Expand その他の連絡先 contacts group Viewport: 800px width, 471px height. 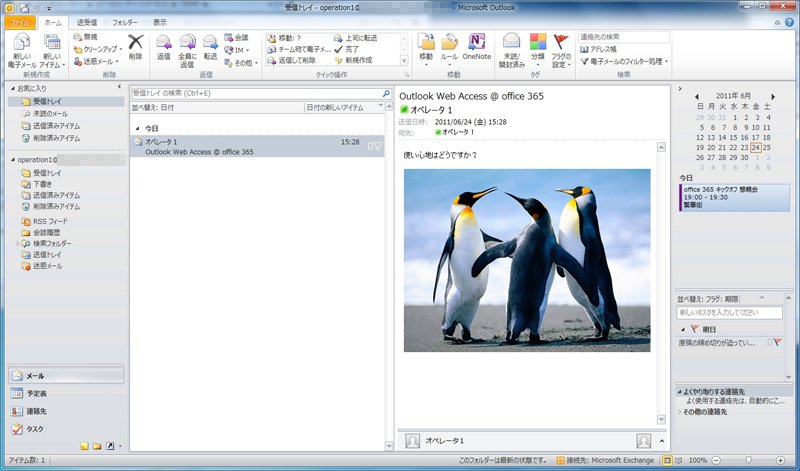click(679, 412)
